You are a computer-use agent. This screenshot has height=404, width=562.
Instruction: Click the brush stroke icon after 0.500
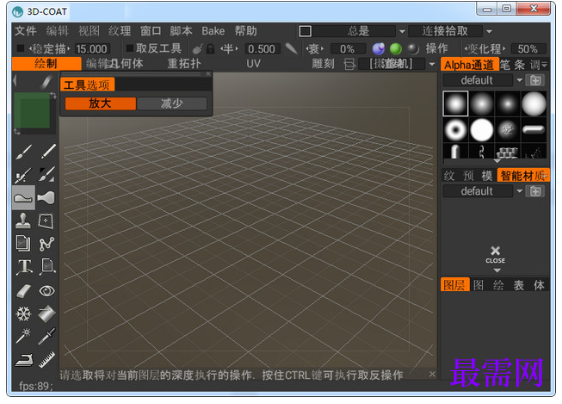(x=291, y=49)
